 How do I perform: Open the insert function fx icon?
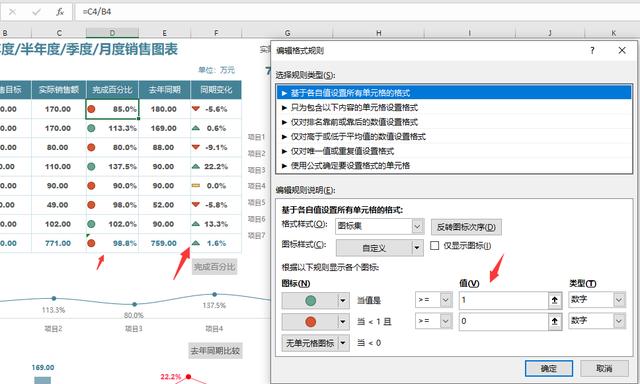[x=60, y=12]
